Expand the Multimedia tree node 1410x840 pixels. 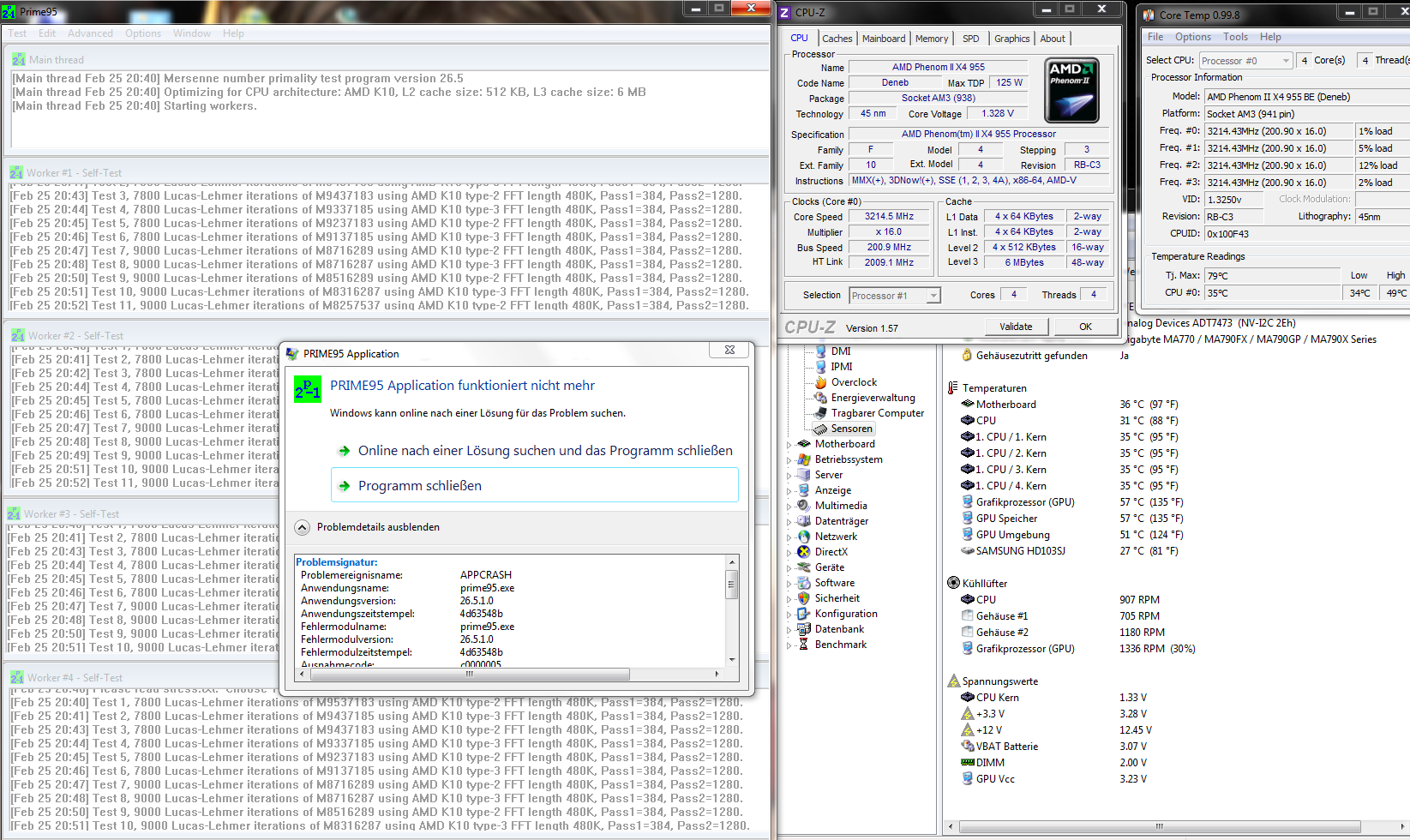point(789,506)
